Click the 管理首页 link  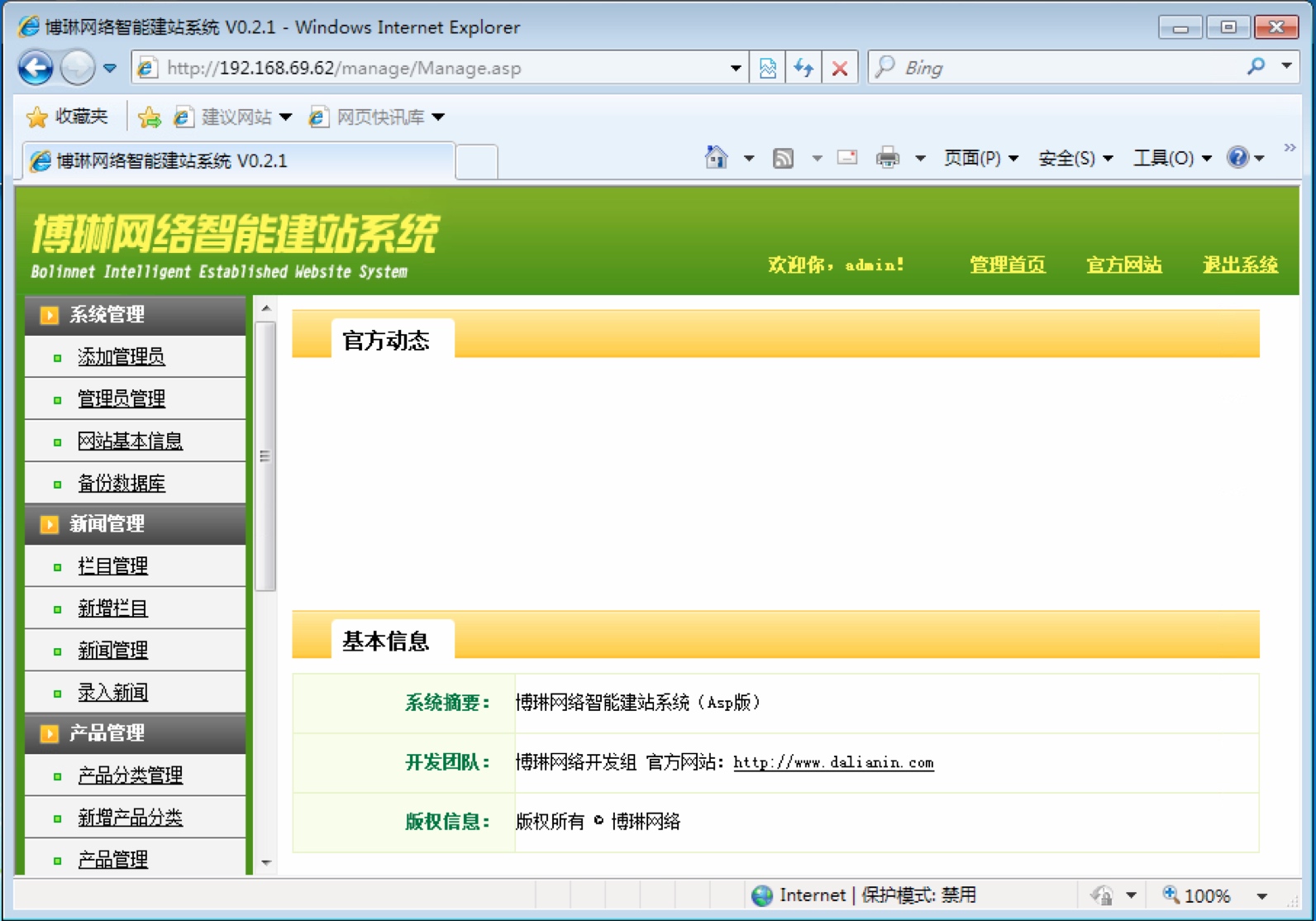pos(1007,265)
